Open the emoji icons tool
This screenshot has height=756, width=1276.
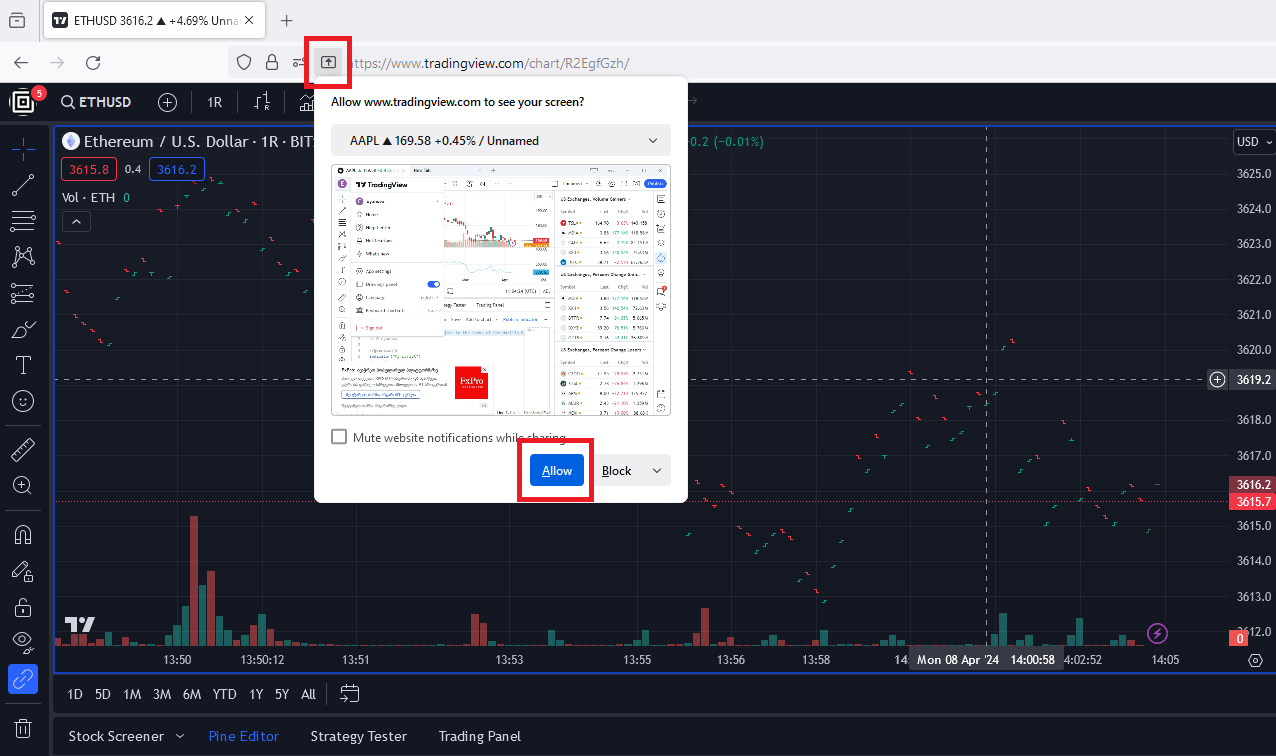click(23, 401)
